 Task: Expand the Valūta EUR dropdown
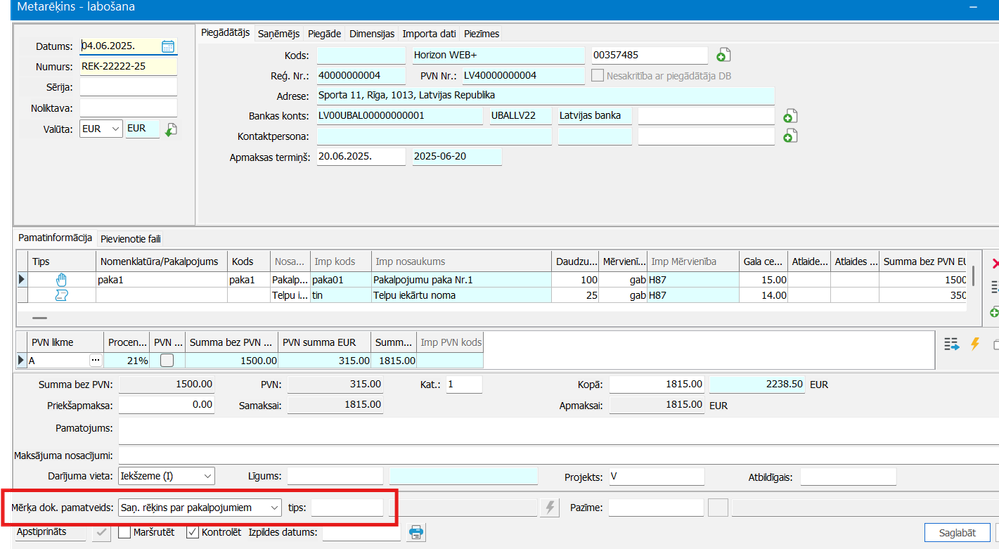click(113, 129)
